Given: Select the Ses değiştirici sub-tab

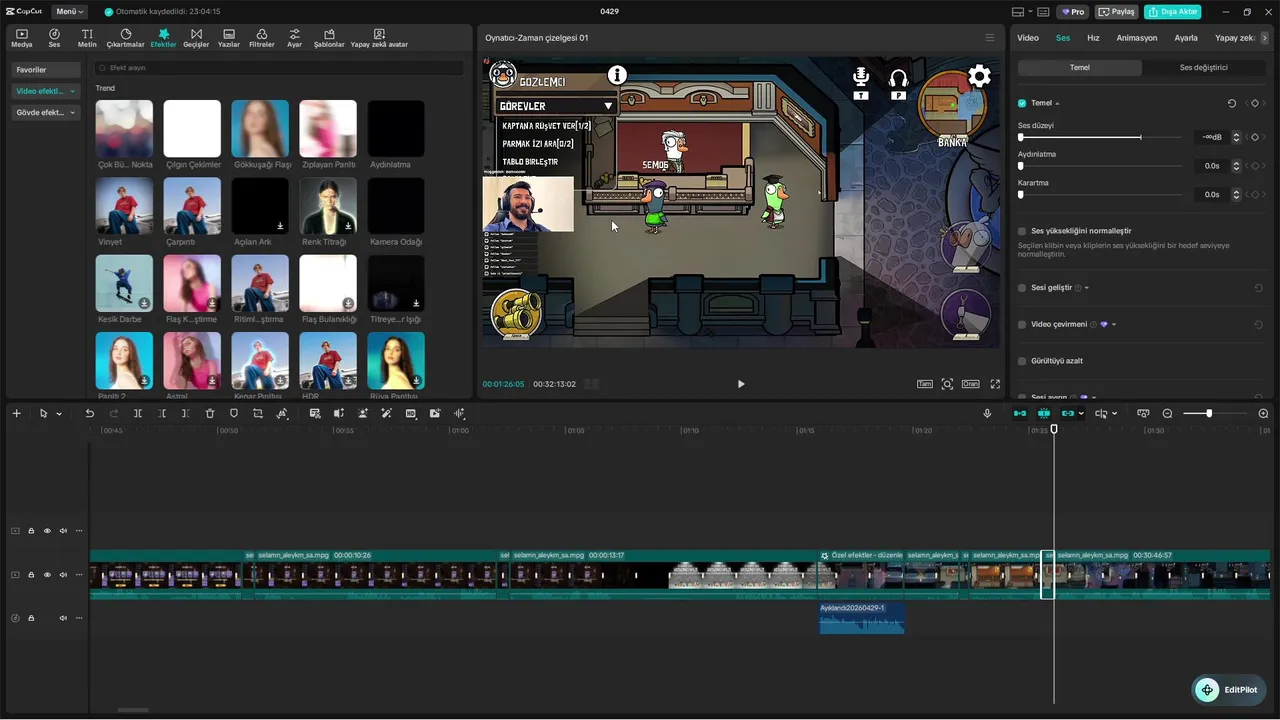Looking at the screenshot, I should click(1204, 68).
